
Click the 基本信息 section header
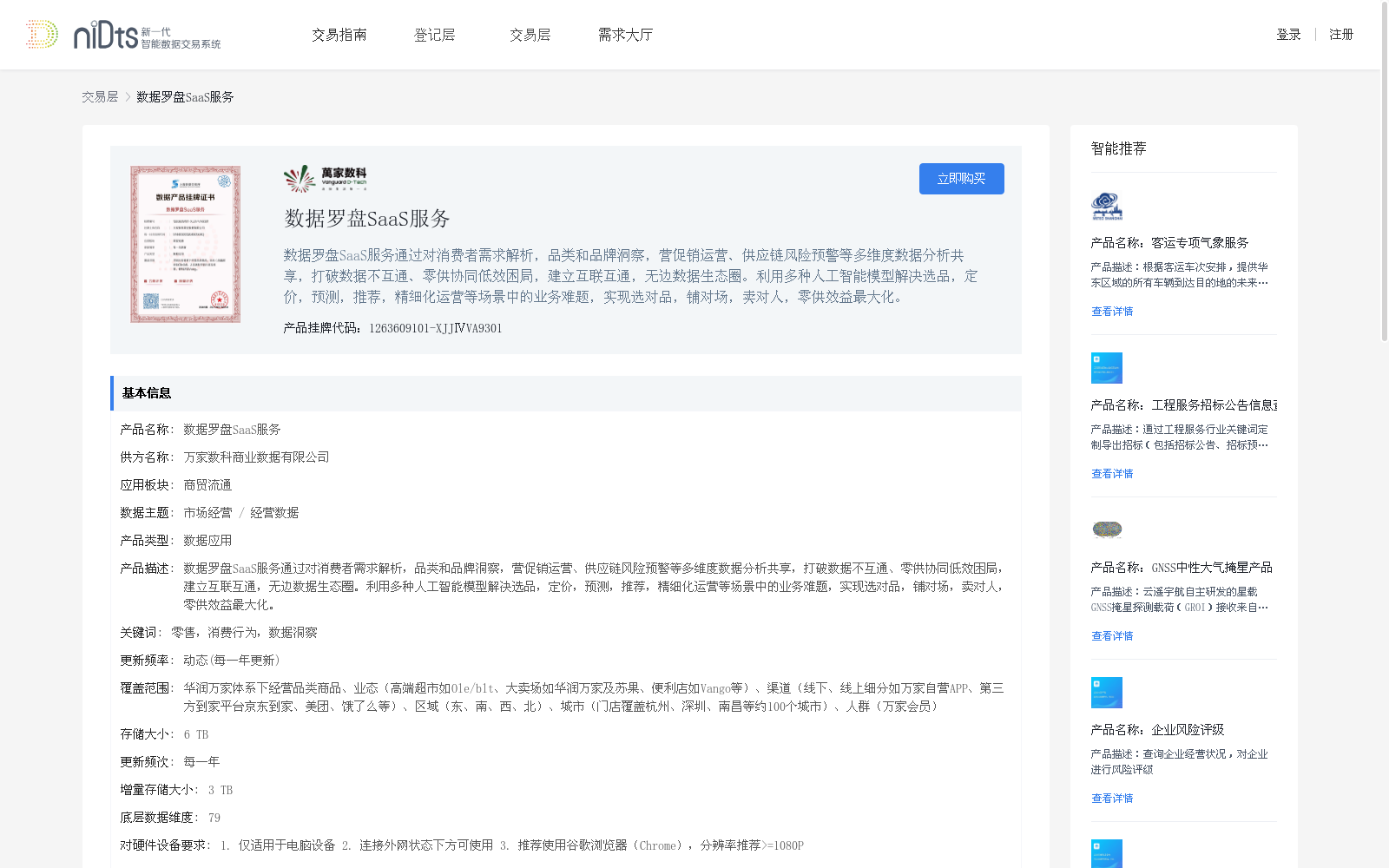[x=566, y=393]
